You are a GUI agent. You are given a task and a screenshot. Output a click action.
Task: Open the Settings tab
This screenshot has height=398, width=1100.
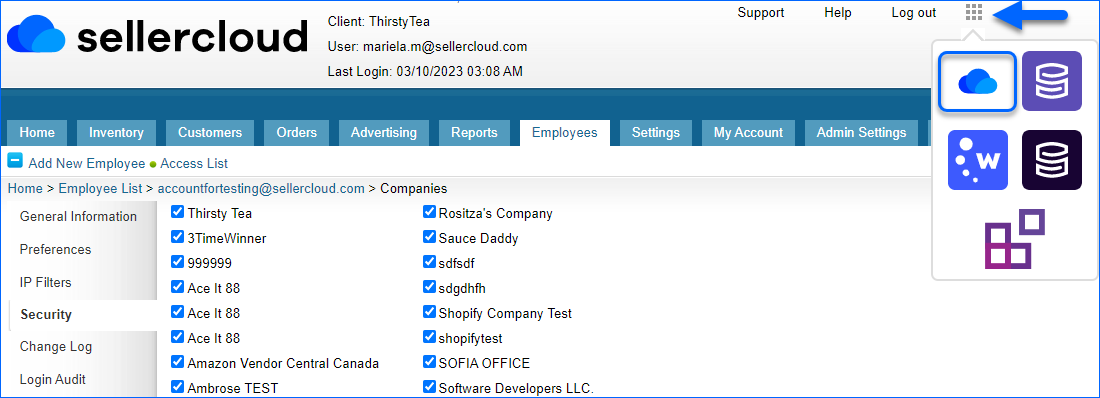(x=656, y=133)
